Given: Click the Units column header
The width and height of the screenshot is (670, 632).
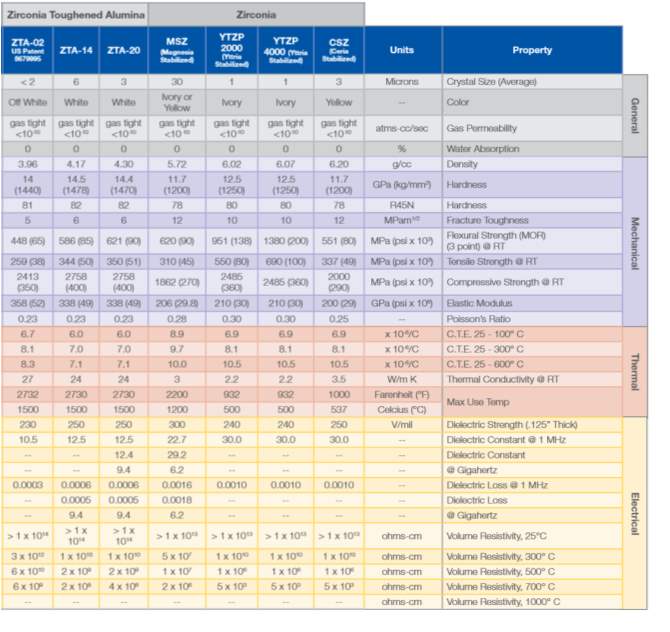Looking at the screenshot, I should (402, 50).
